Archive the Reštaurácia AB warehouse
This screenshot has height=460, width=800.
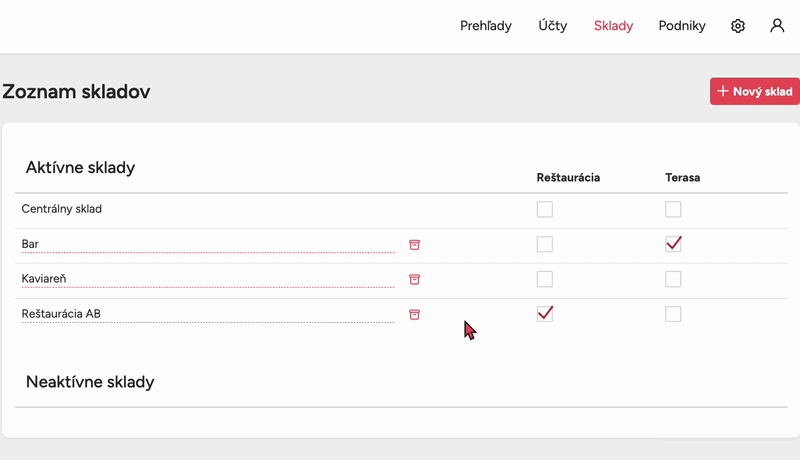[x=414, y=314]
